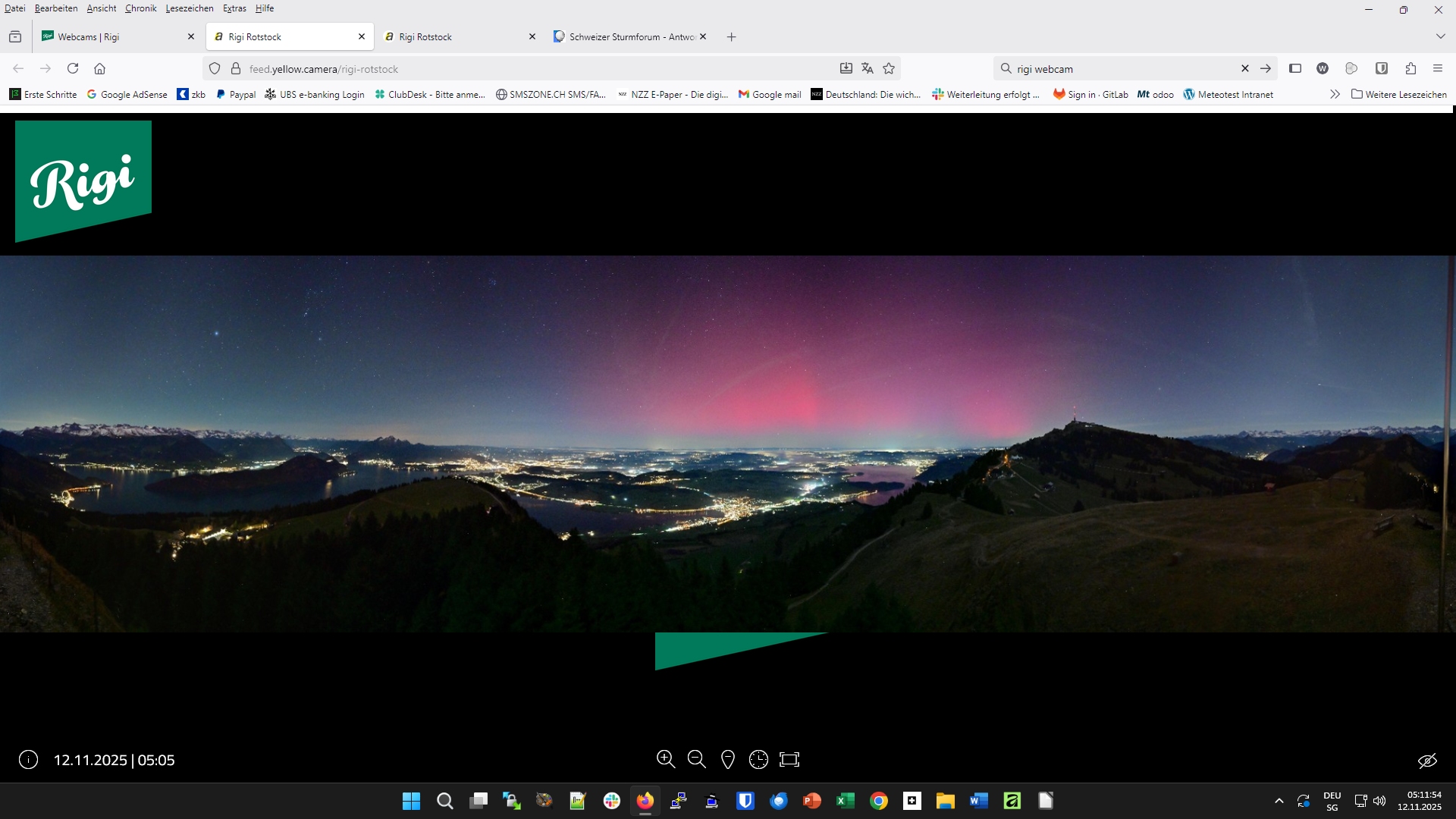1456x819 pixels.
Task: Bookmark this page with the star
Action: click(x=889, y=69)
